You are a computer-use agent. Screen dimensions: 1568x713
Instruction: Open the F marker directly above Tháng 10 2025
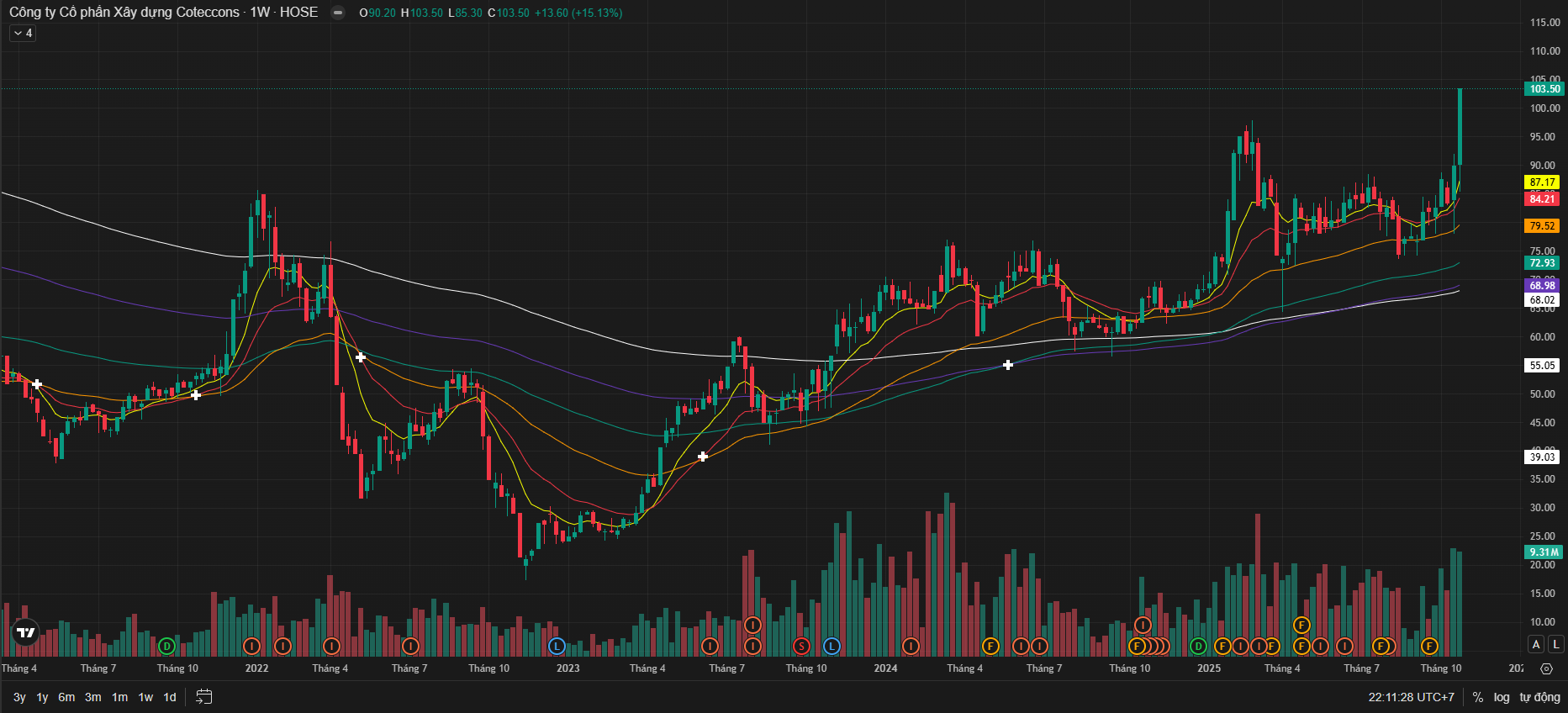1429,646
